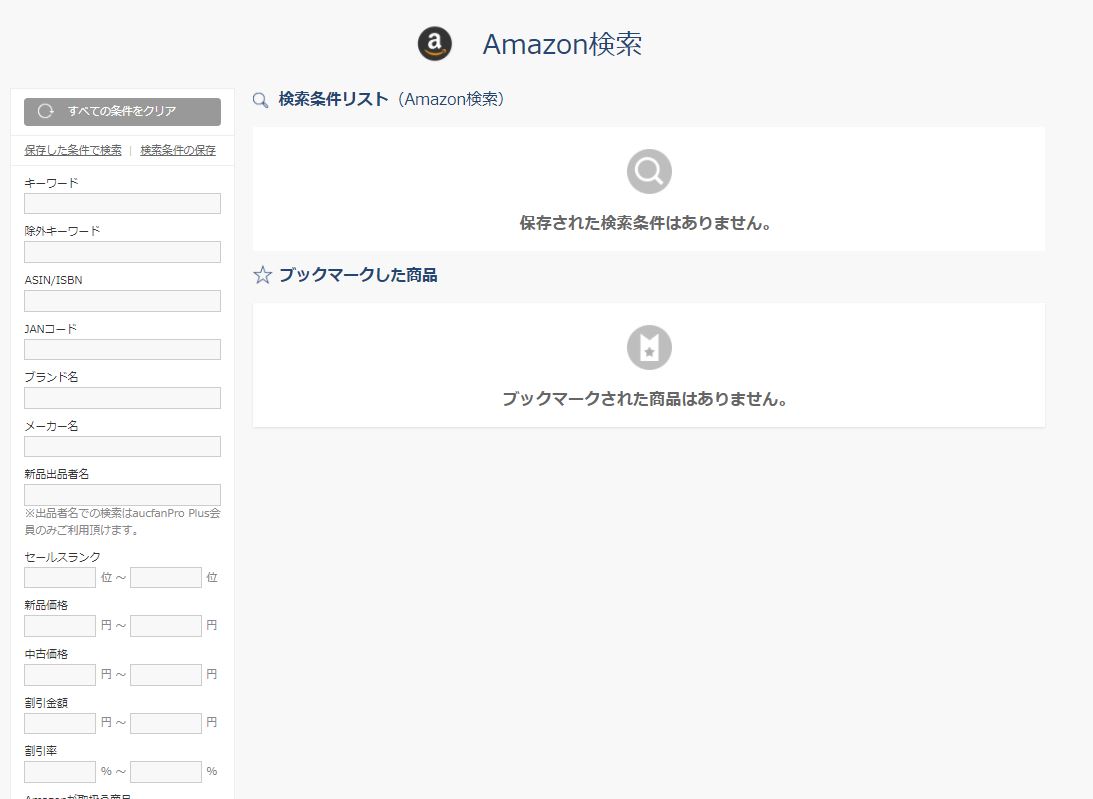
Task: Click the large gray search placeholder icon
Action: [x=649, y=172]
